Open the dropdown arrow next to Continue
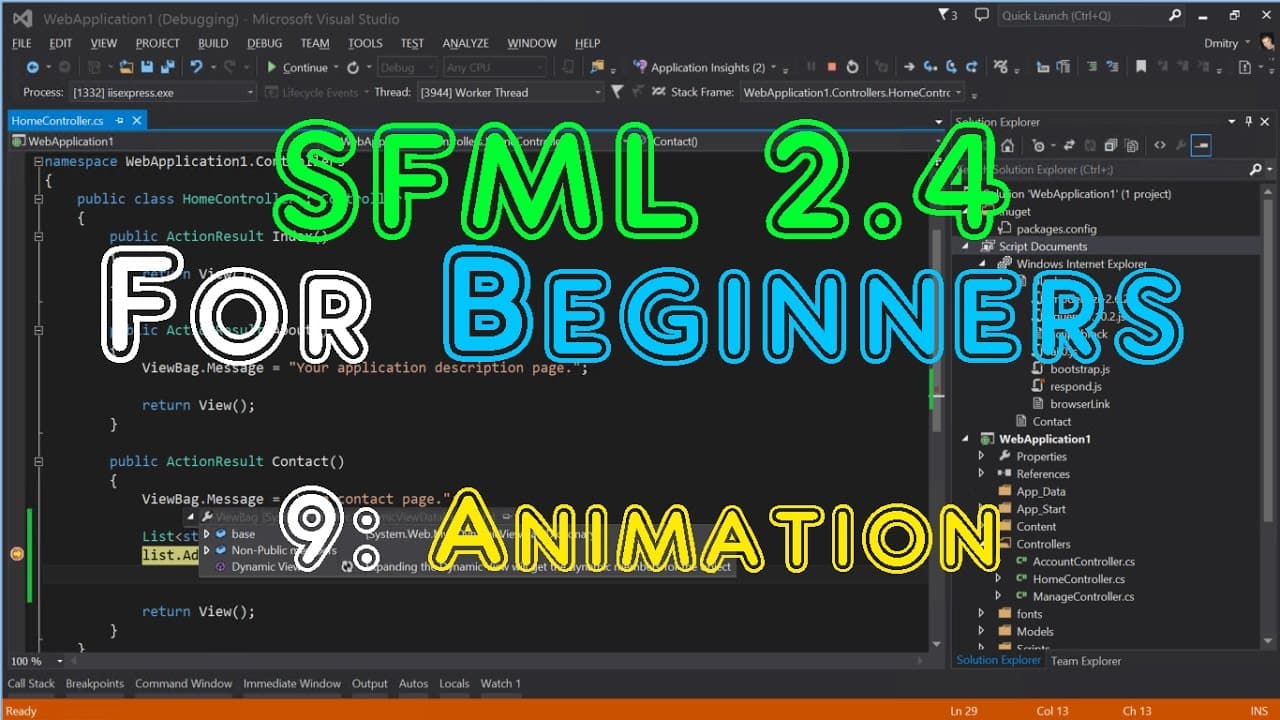Viewport: 1280px width, 720px height. 337,68
